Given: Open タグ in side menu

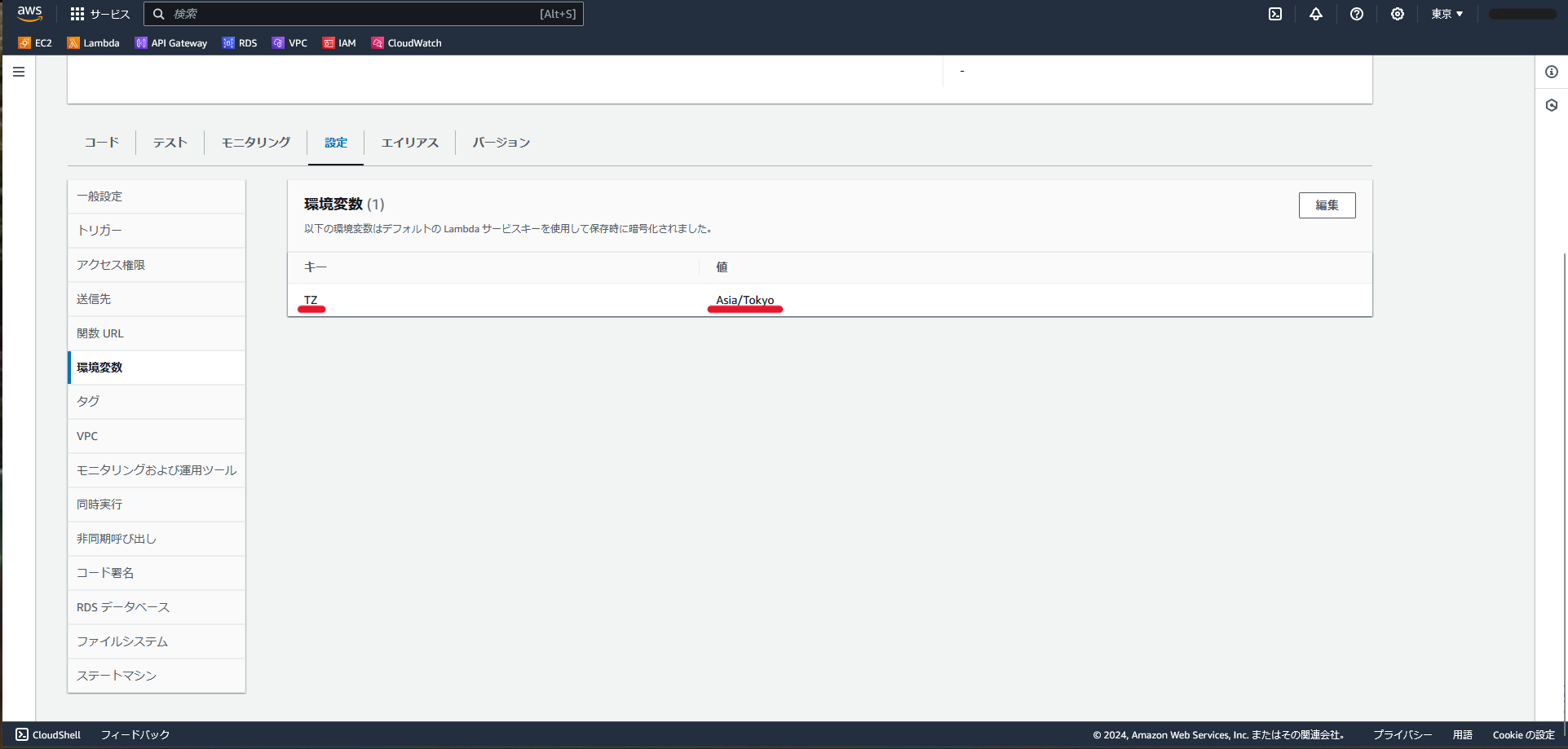Looking at the screenshot, I should pos(157,402).
